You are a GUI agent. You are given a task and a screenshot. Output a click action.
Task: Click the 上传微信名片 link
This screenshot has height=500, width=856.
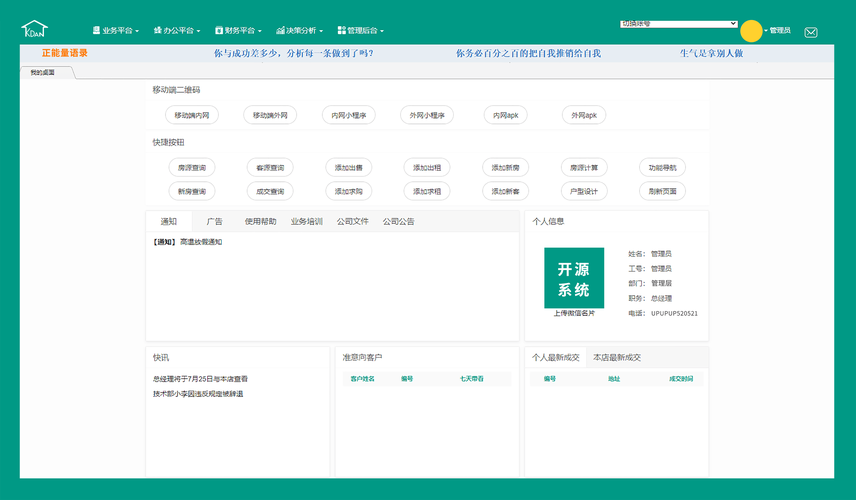pyautogui.click(x=574, y=313)
